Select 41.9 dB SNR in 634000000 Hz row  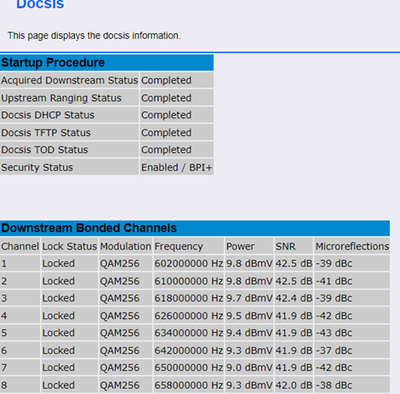coord(294,333)
